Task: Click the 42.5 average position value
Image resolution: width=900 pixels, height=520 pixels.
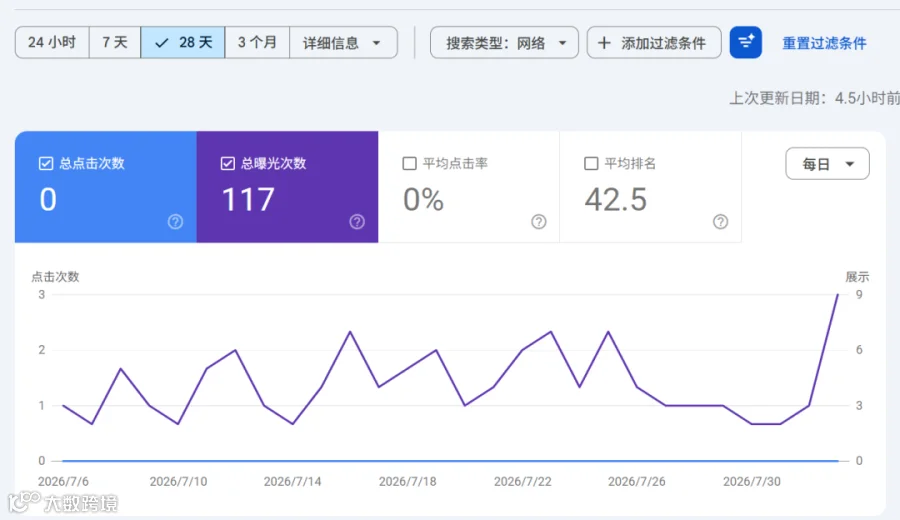Action: pos(616,200)
